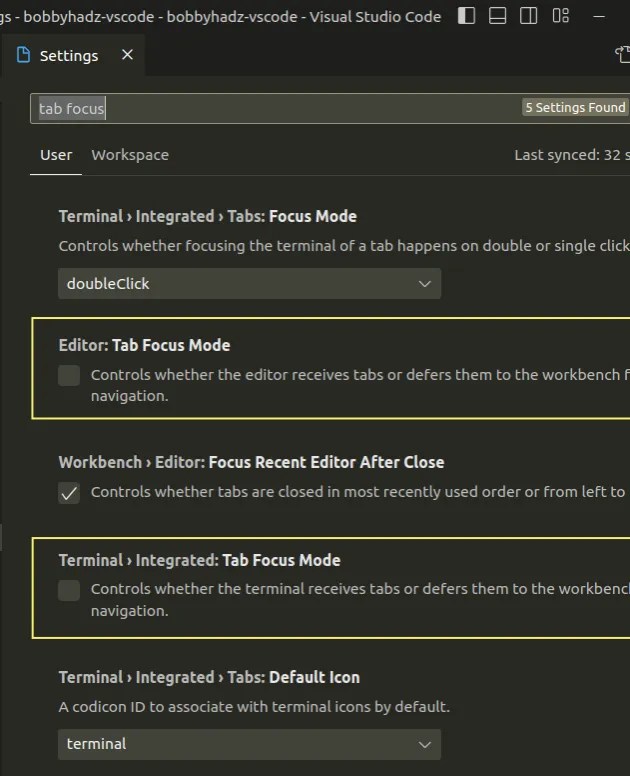Screen dimensions: 630x776
Task: Select the Settings editor tab
Action: pos(73,55)
